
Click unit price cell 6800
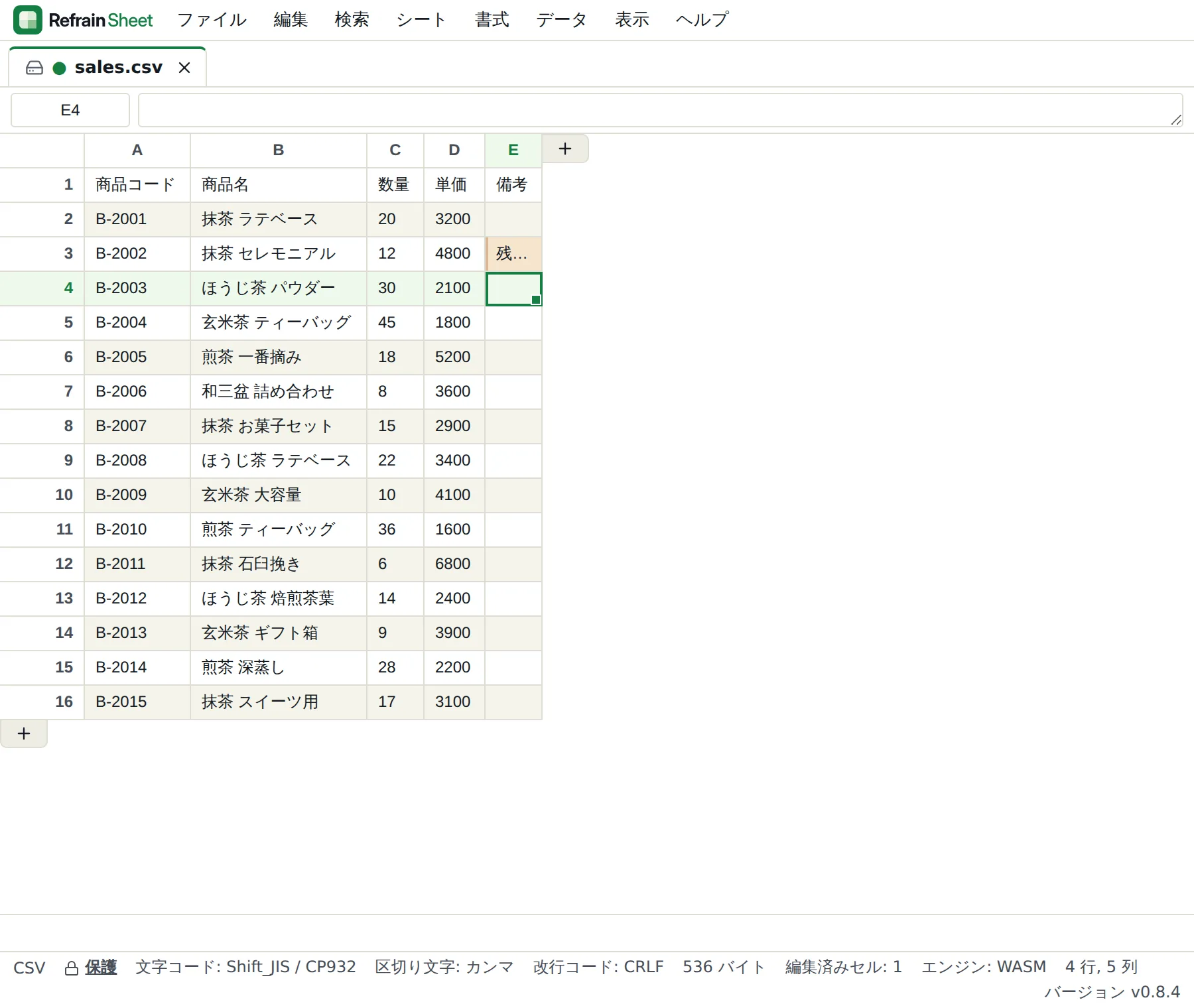pos(454,564)
